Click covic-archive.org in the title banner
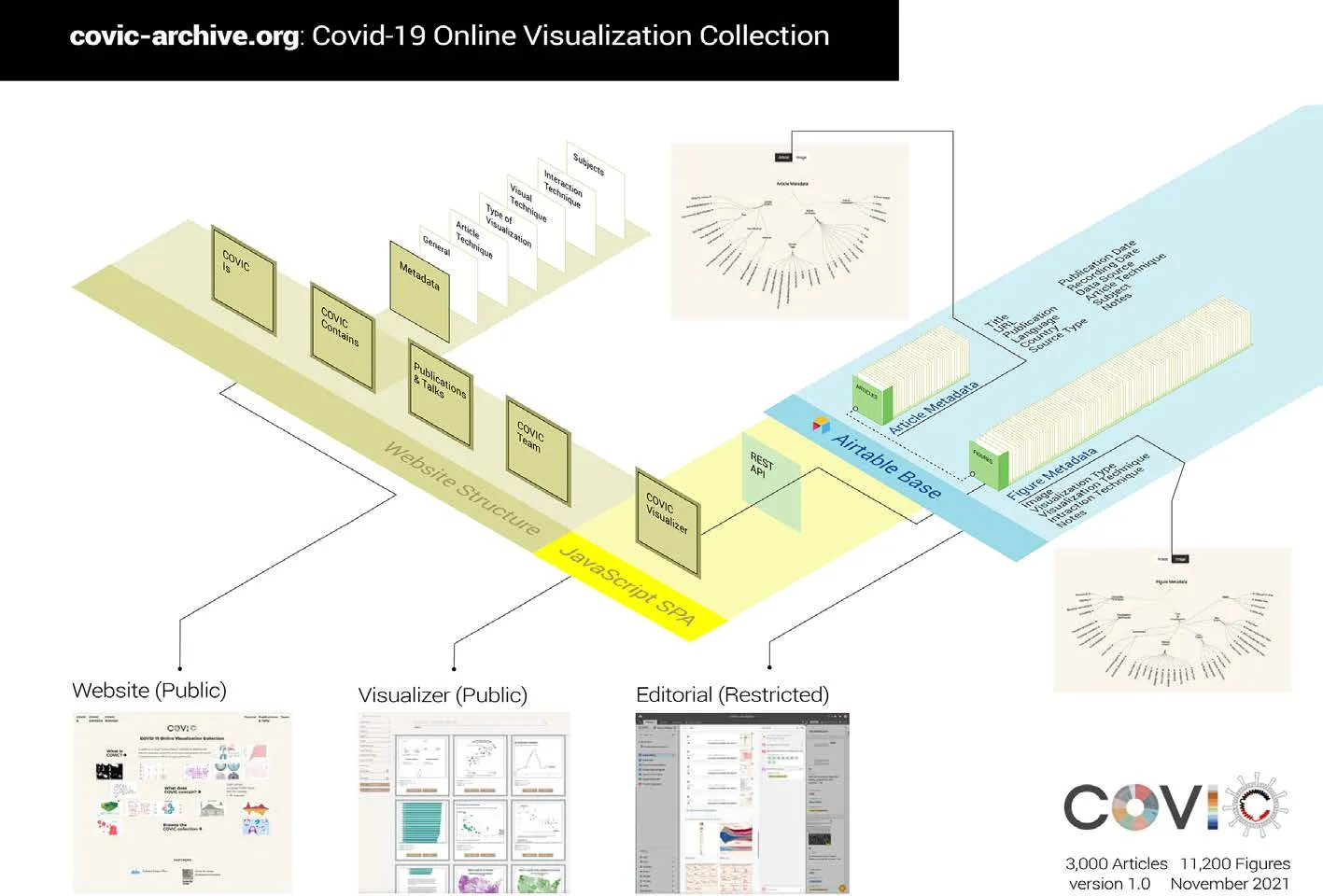Image resolution: width=1323 pixels, height=896 pixels. click(185, 36)
